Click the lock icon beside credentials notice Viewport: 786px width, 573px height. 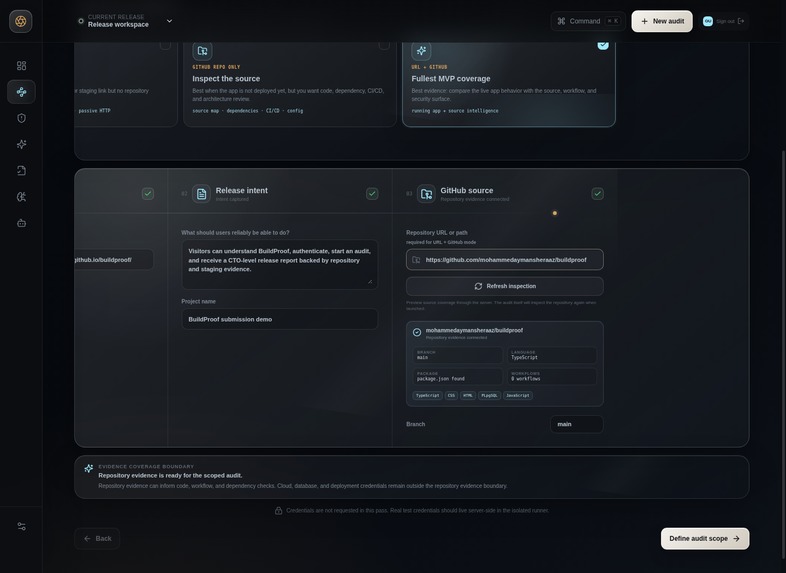[278, 510]
